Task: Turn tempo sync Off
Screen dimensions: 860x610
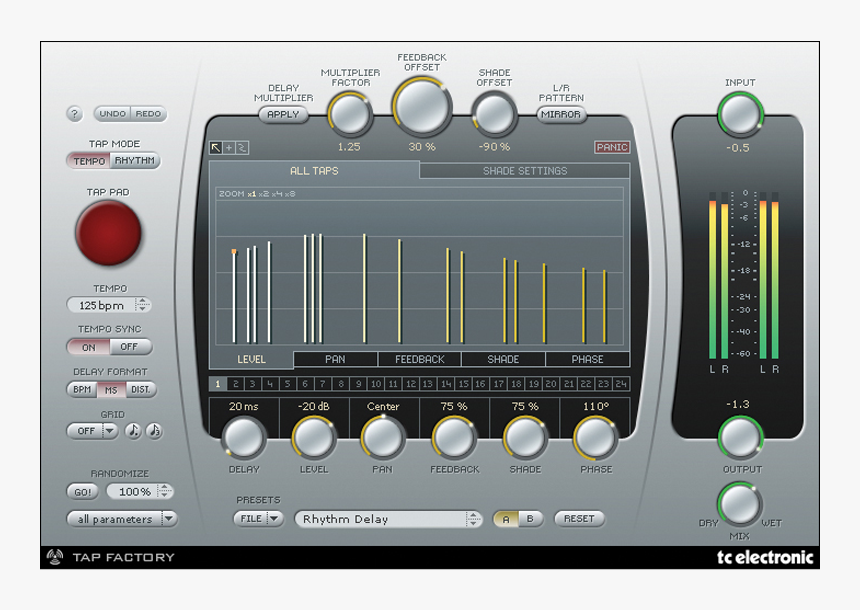Action: pyautogui.click(x=129, y=347)
